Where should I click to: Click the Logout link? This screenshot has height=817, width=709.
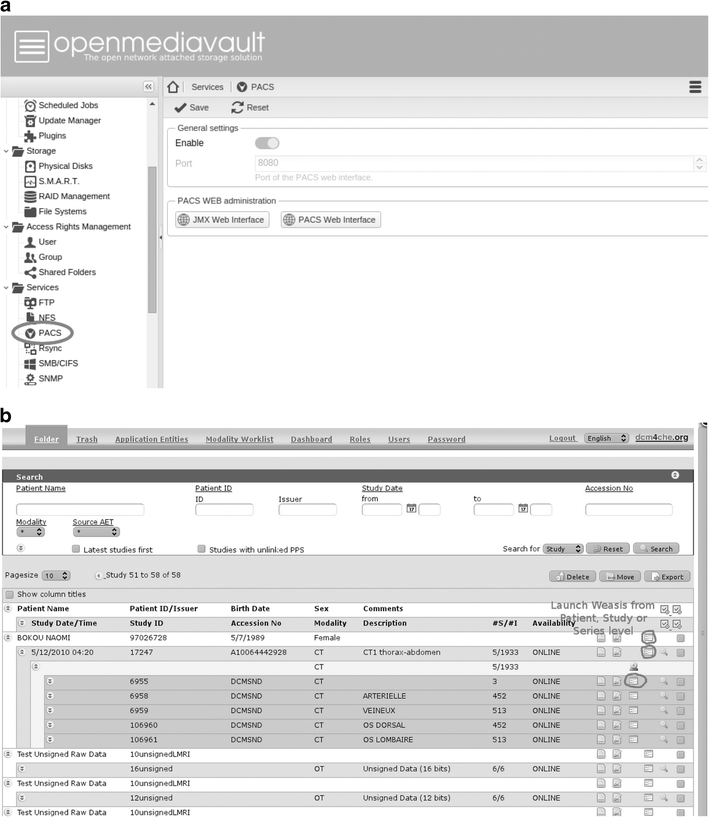pyautogui.click(x=563, y=438)
